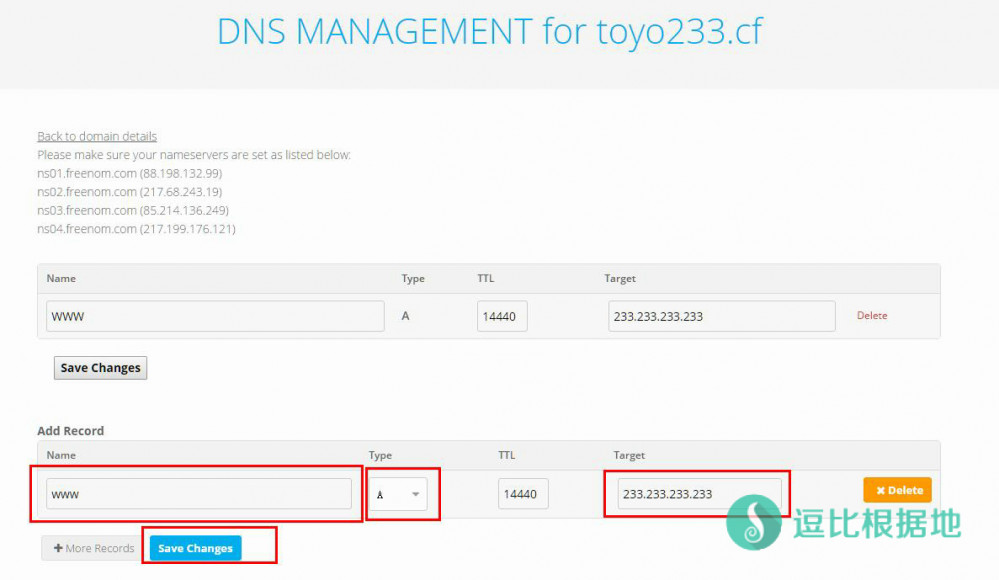Click the Add Record Name input field
The width and height of the screenshot is (999, 580).
tap(199, 494)
